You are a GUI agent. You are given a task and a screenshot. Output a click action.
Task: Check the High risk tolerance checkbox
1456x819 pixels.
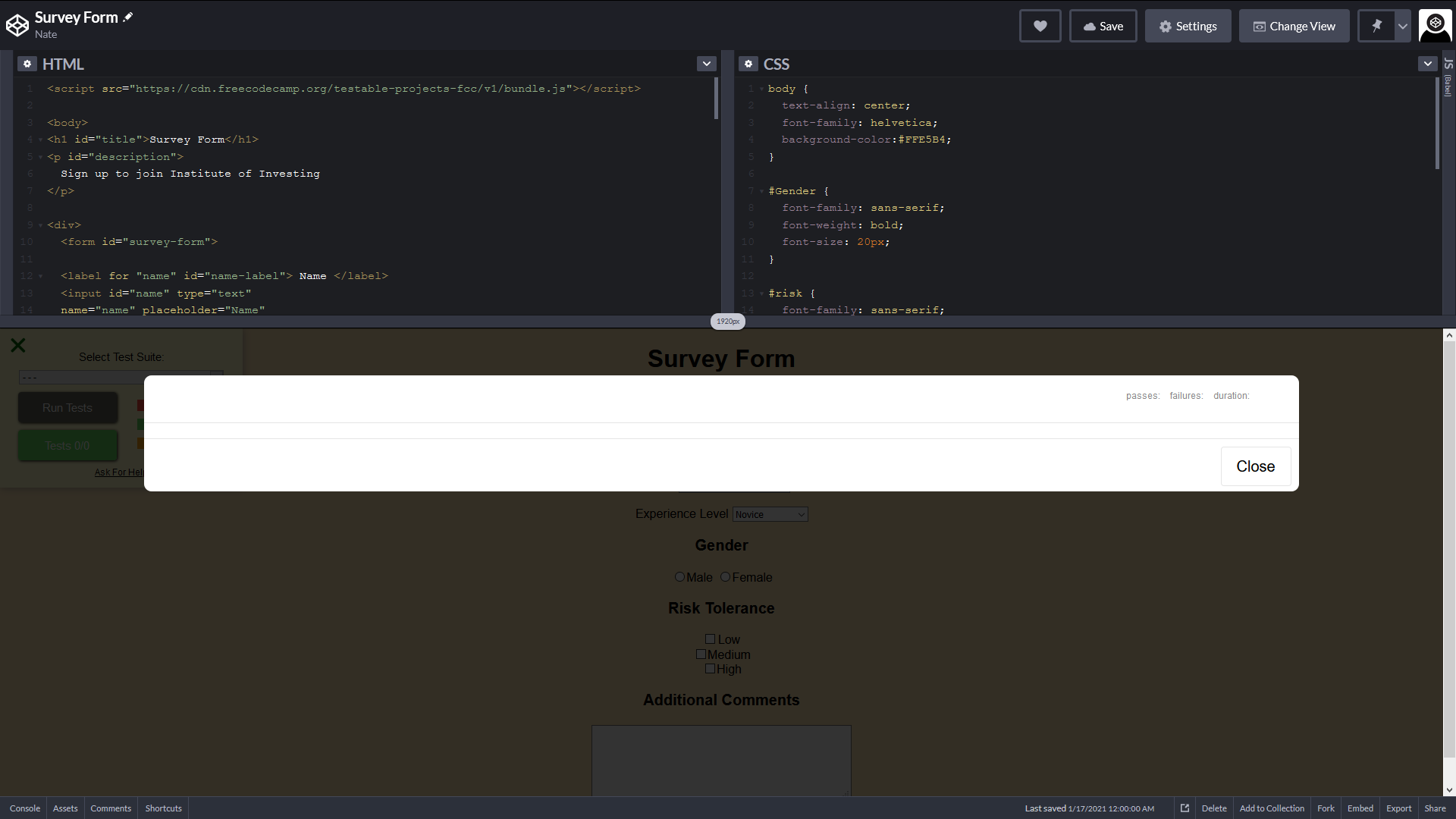tap(710, 669)
